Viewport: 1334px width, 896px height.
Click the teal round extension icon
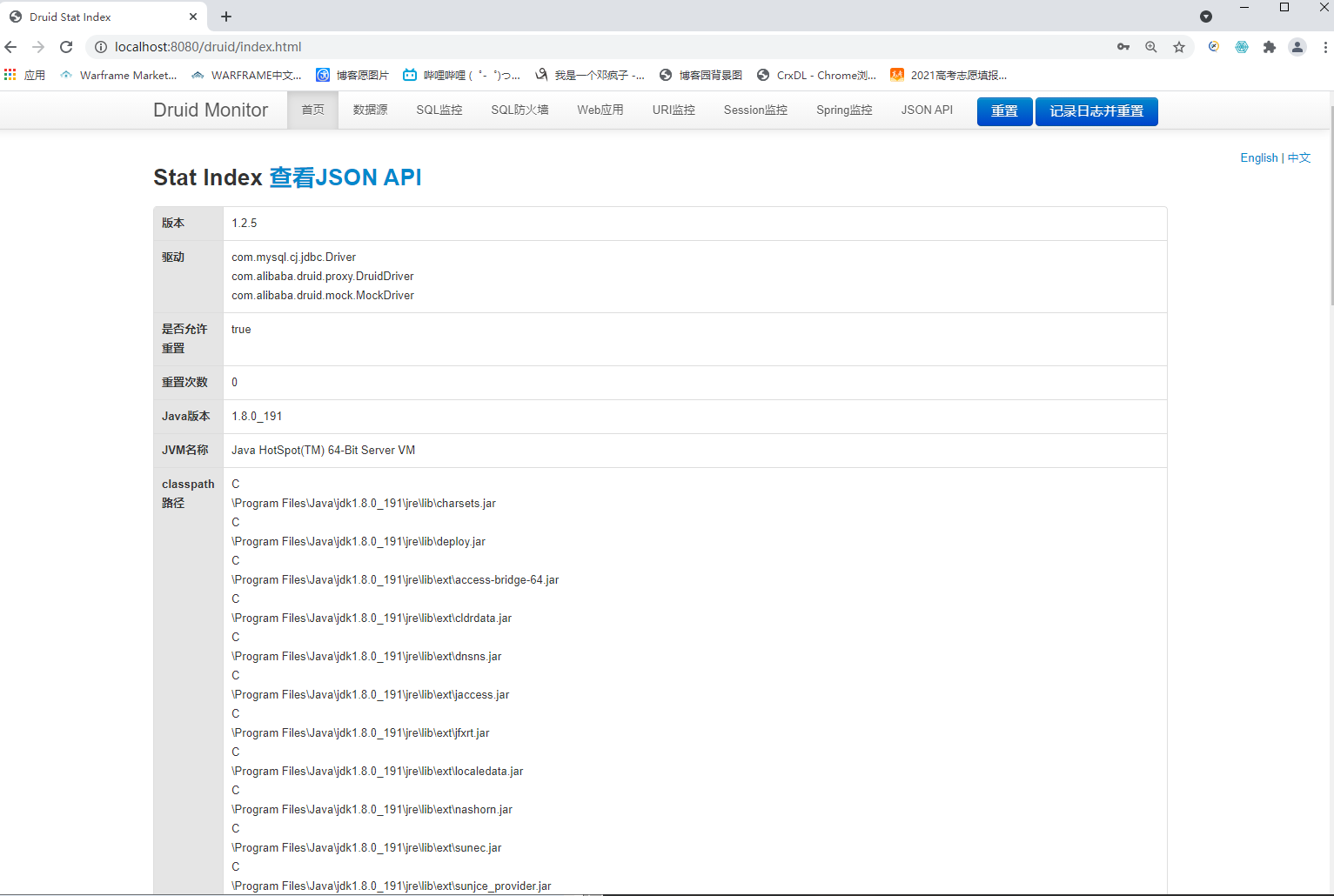(x=1242, y=47)
